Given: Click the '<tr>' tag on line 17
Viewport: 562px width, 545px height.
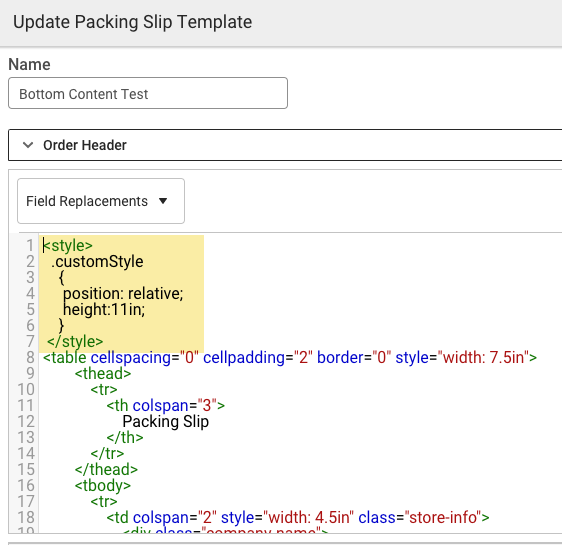Looking at the screenshot, I should tap(104, 501).
